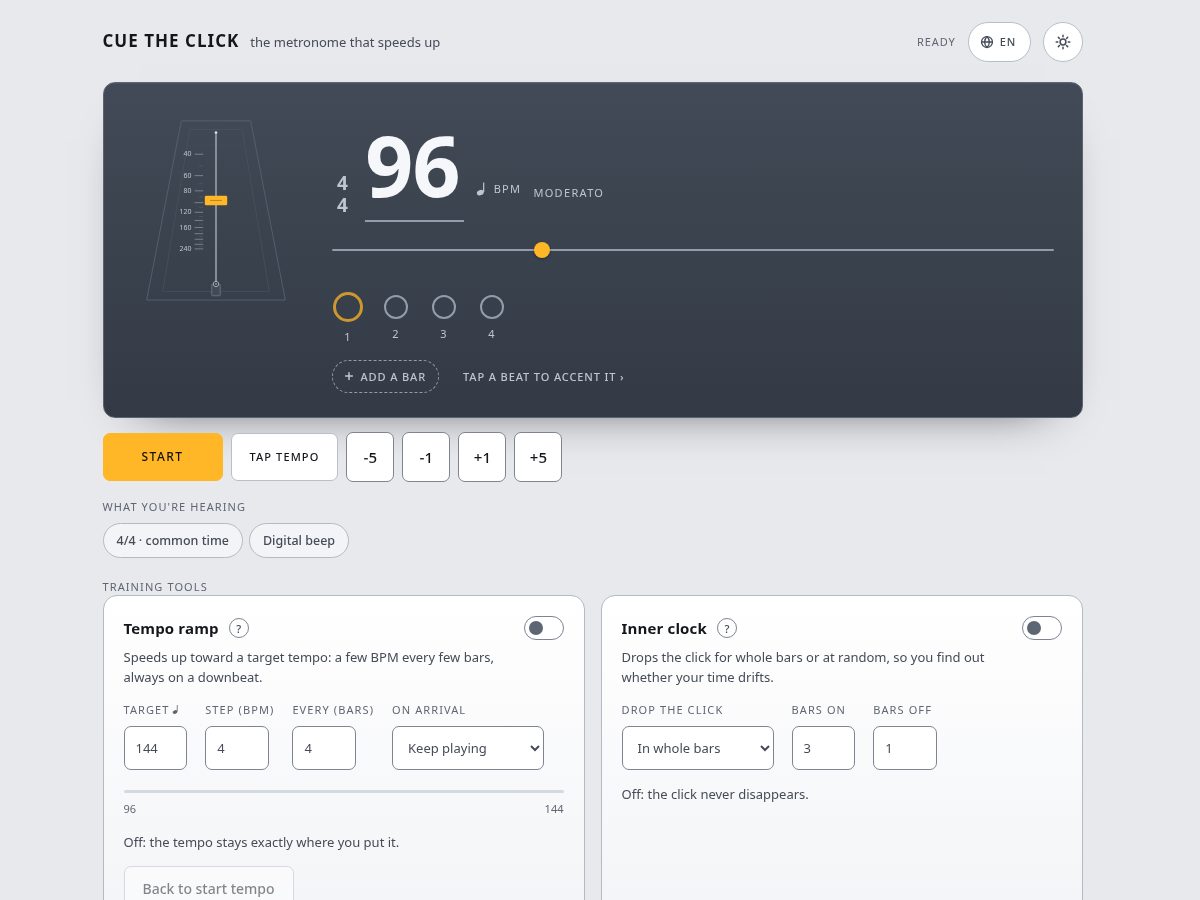Focus the Step (BPM) field

tap(237, 748)
